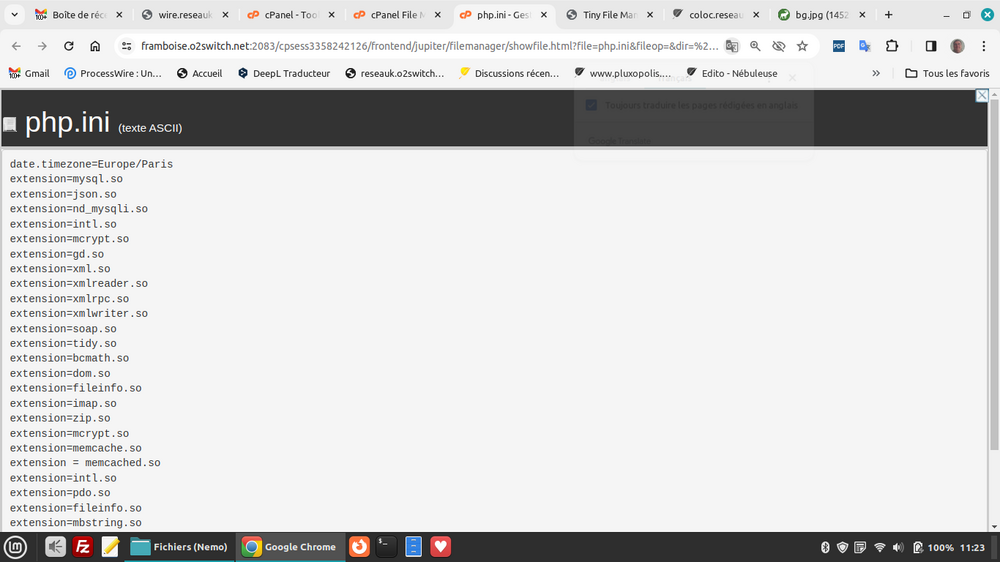Open the orange circular-arrow app in the taskbar
Viewport: 1000px width, 562px height.
tap(359, 547)
